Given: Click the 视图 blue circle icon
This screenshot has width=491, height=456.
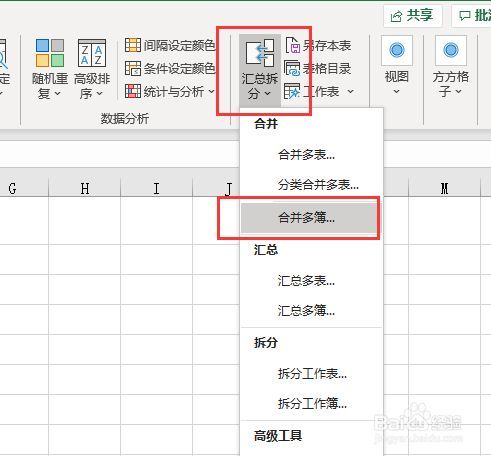Looking at the screenshot, I should pyautogui.click(x=397, y=50).
